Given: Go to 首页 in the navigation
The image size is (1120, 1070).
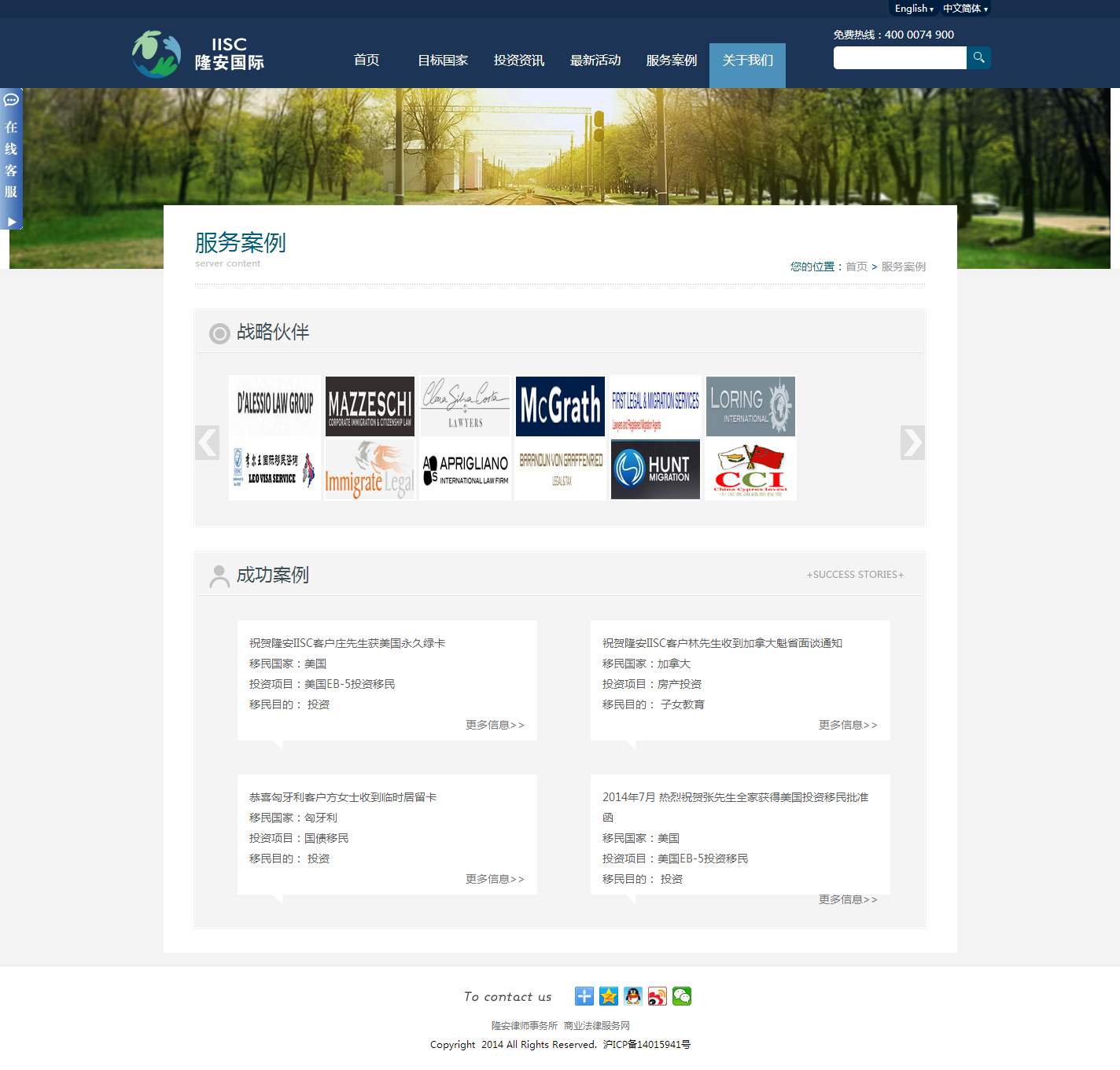Looking at the screenshot, I should click(367, 61).
